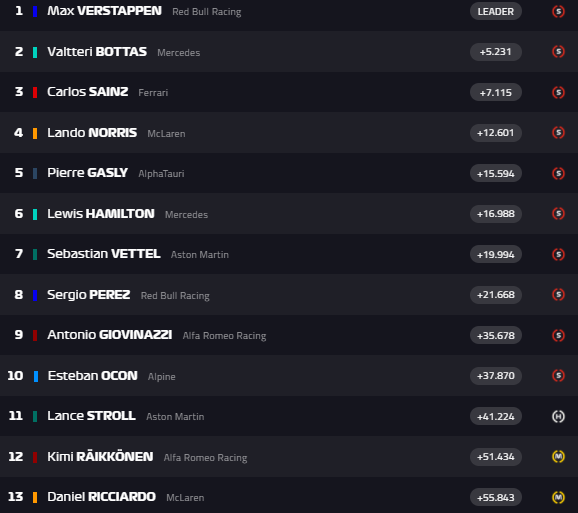Click the LEADER badge for Verstappen
578x513 pixels.
tap(495, 11)
